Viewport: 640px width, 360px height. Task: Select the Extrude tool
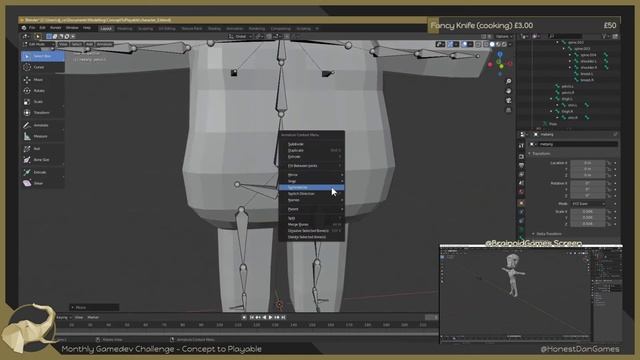(x=42, y=172)
